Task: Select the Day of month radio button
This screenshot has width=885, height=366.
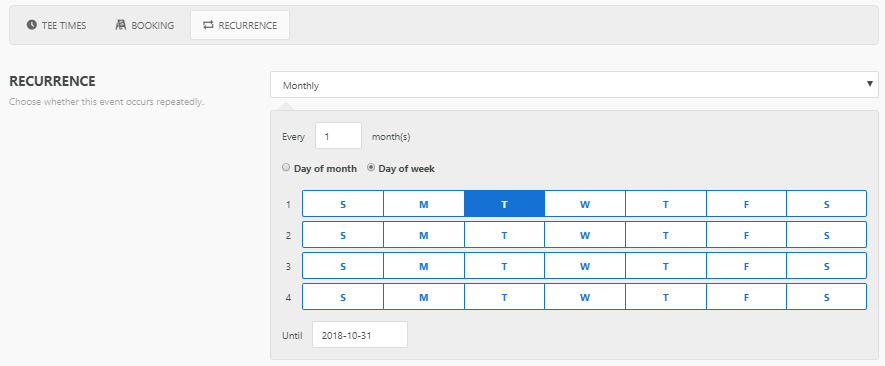Action: coord(286,167)
